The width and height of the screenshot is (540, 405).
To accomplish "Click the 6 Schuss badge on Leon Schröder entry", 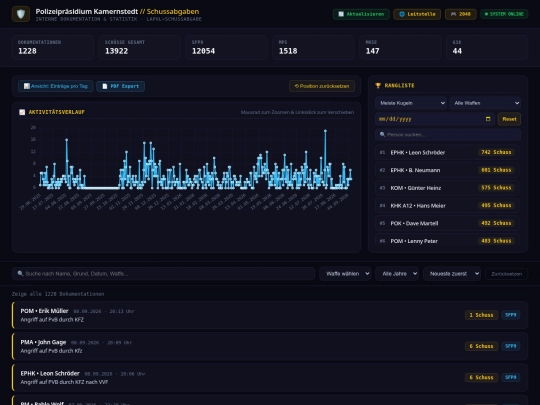I will tap(481, 377).
